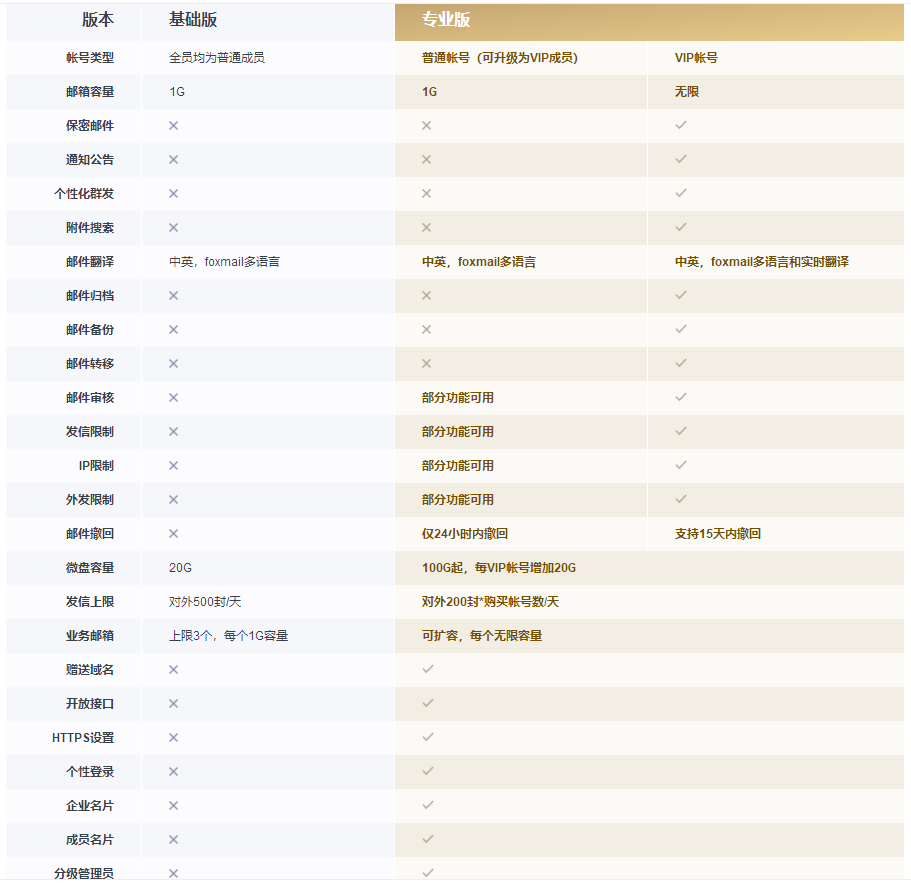
Task: Click VIP checkmark in IP限制 row
Action: (x=681, y=465)
